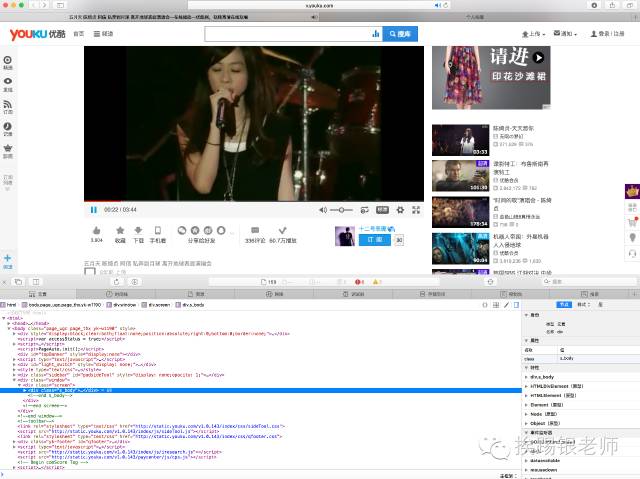
Task: Click the headset support icon on right edge
Action: pos(632,253)
